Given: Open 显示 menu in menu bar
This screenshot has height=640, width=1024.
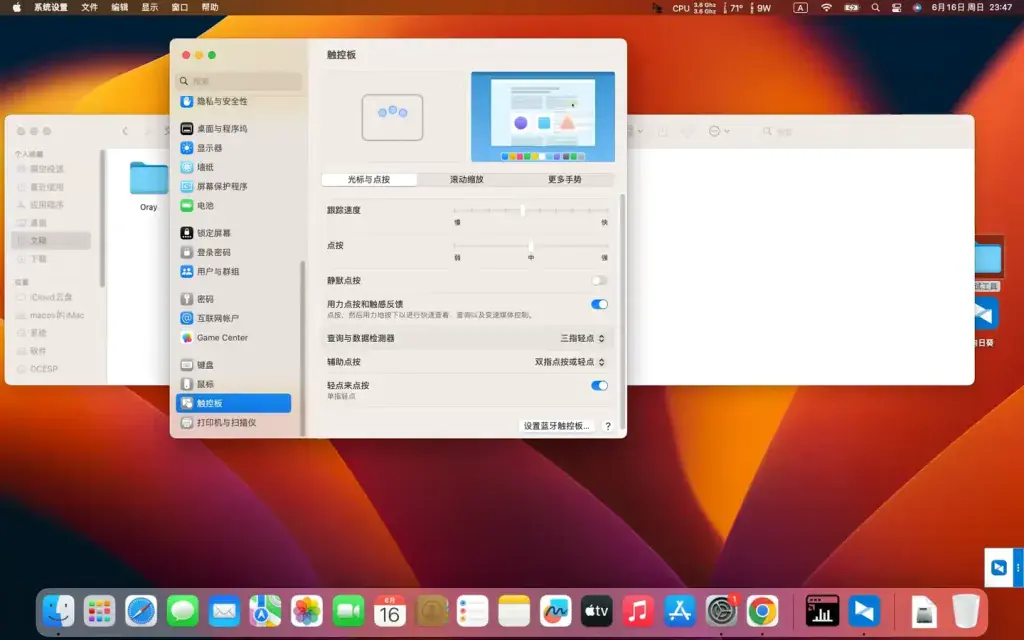Looking at the screenshot, I should (x=150, y=7).
